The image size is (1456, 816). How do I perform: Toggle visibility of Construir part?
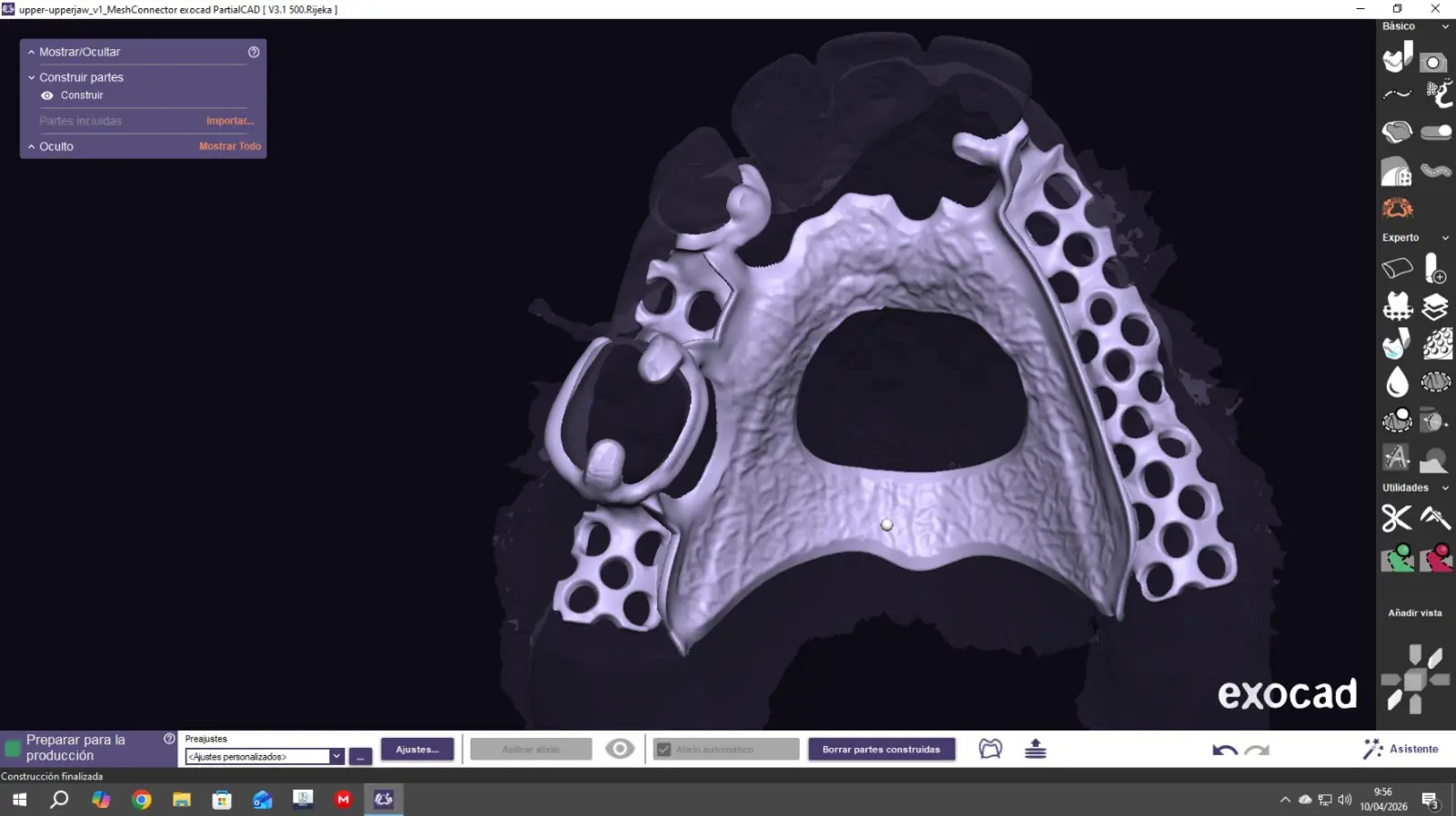(47, 95)
